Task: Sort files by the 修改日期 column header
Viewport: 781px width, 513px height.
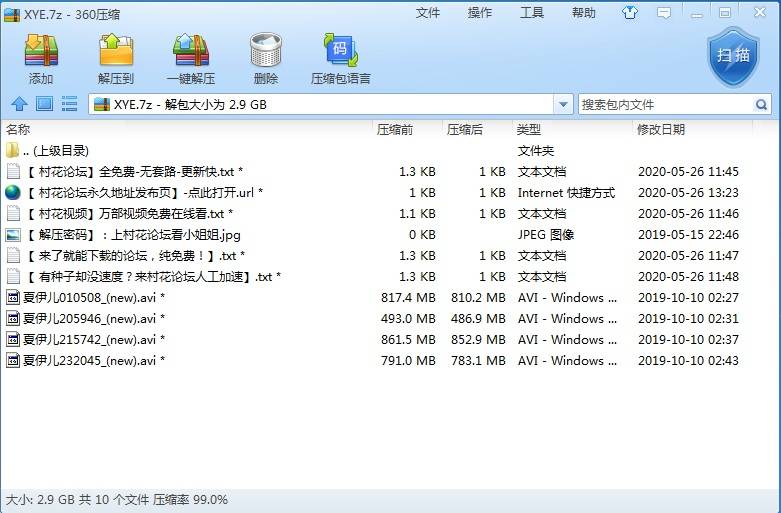Action: point(660,129)
